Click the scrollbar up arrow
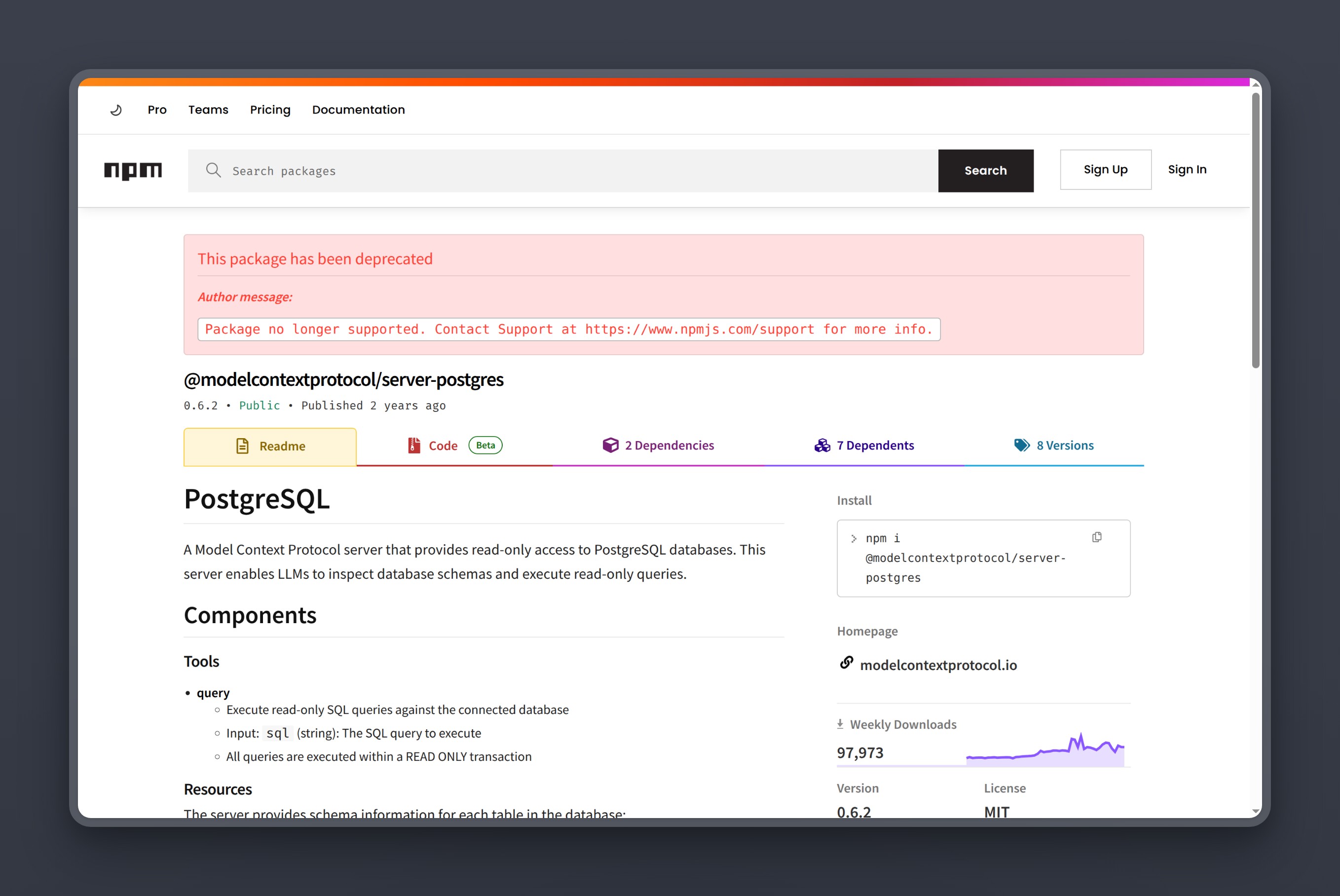This screenshot has width=1340, height=896. [1256, 84]
